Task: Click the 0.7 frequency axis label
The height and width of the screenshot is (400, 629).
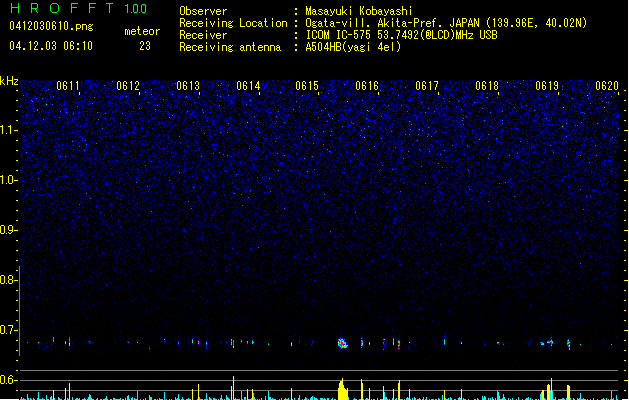Action: coord(9,330)
